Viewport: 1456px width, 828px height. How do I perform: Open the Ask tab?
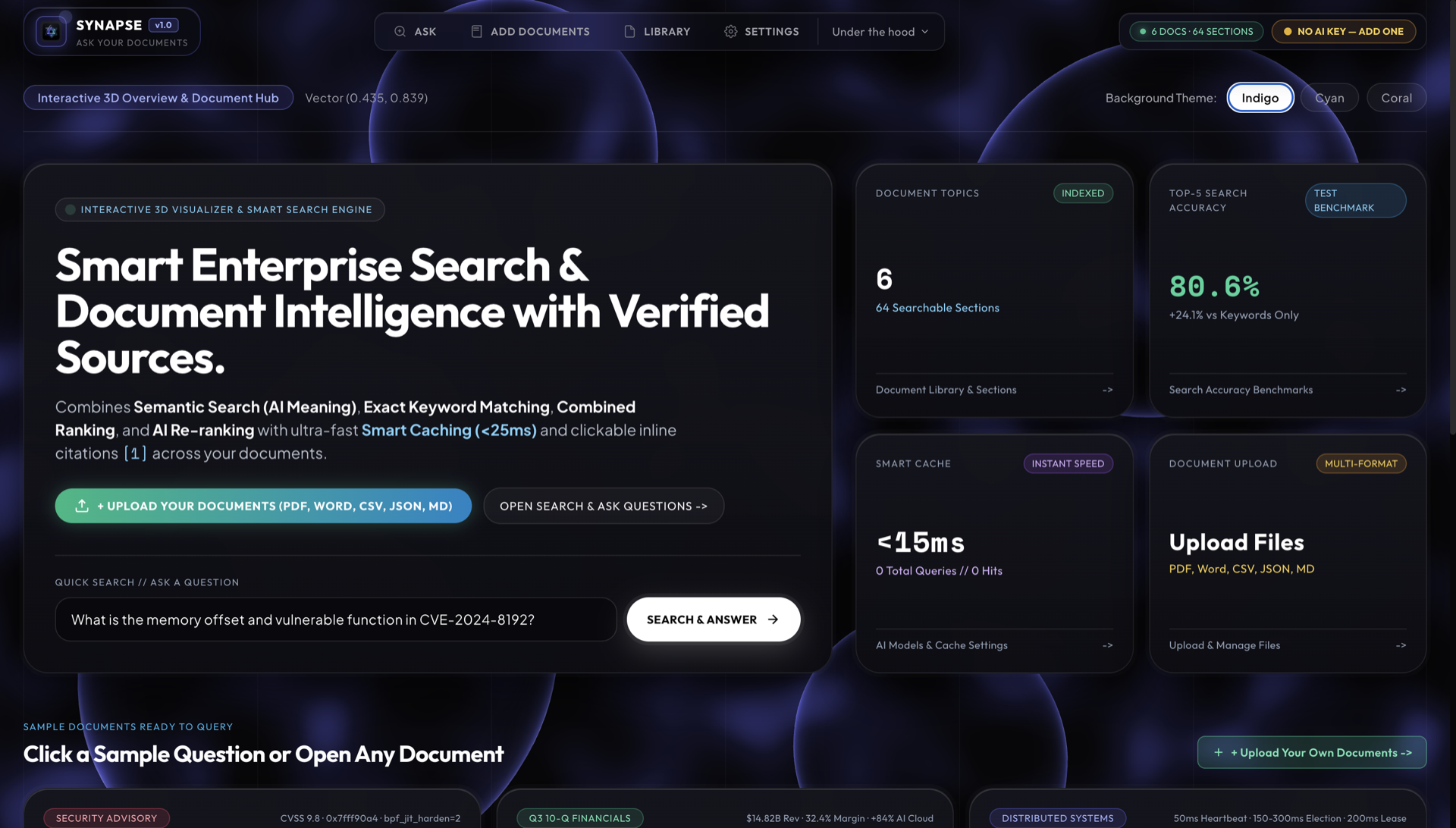pyautogui.click(x=415, y=31)
